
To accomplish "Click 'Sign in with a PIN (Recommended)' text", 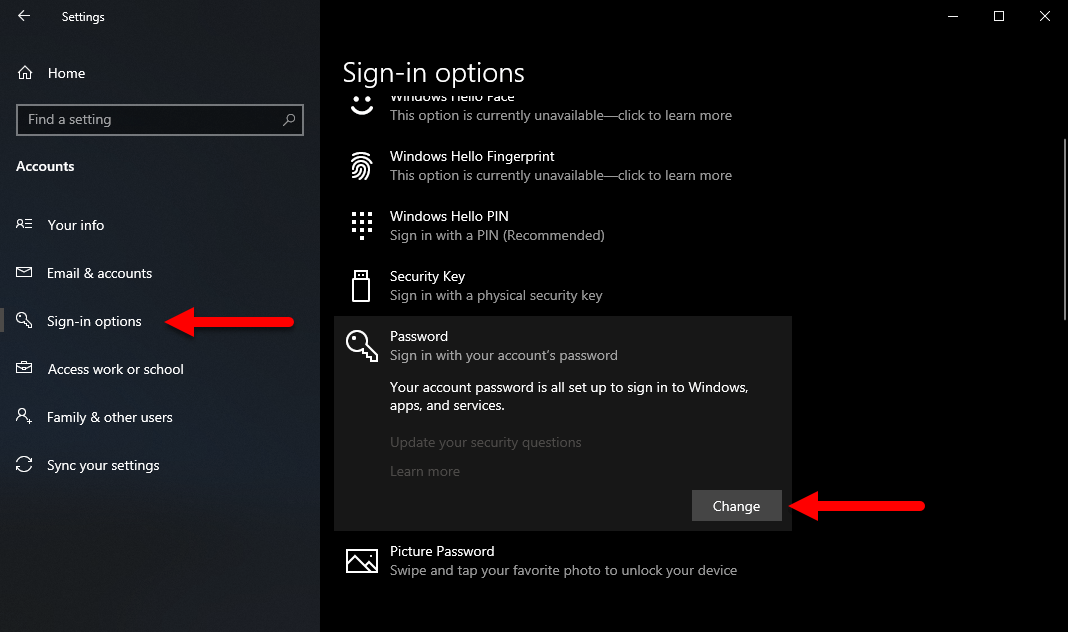I will (497, 235).
